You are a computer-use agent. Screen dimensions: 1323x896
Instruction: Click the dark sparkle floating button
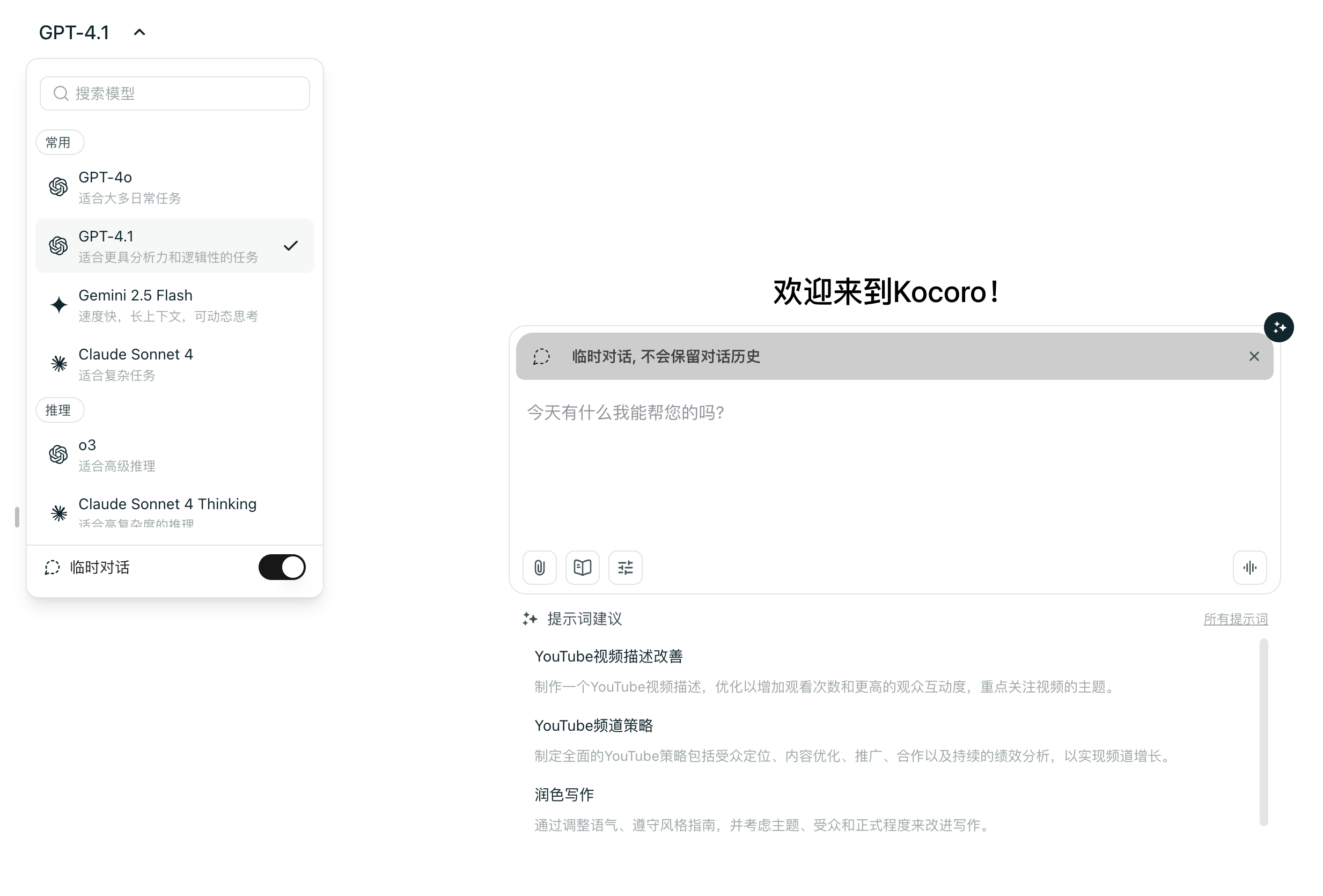1278,327
